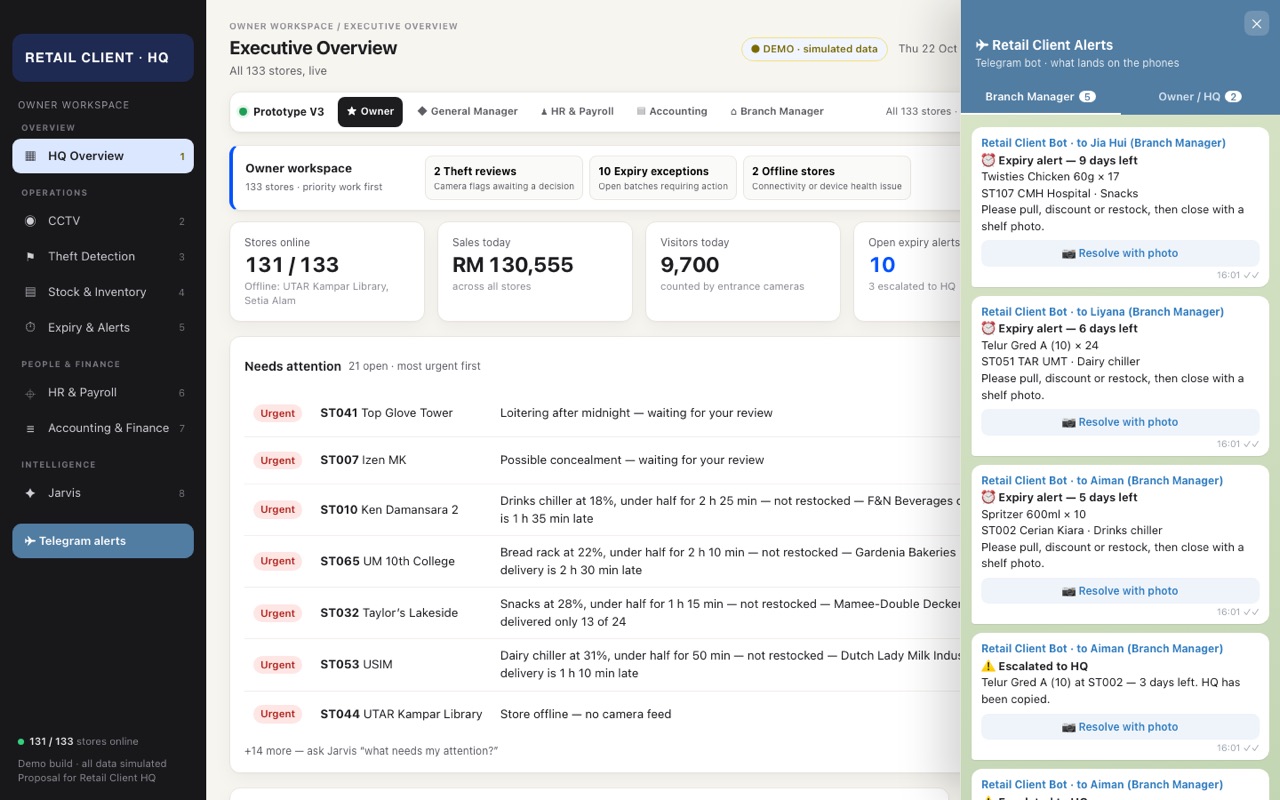The height and width of the screenshot is (800, 1280).
Task: Open ST044 UTAR Kampar Library offline row
Action: (602, 714)
